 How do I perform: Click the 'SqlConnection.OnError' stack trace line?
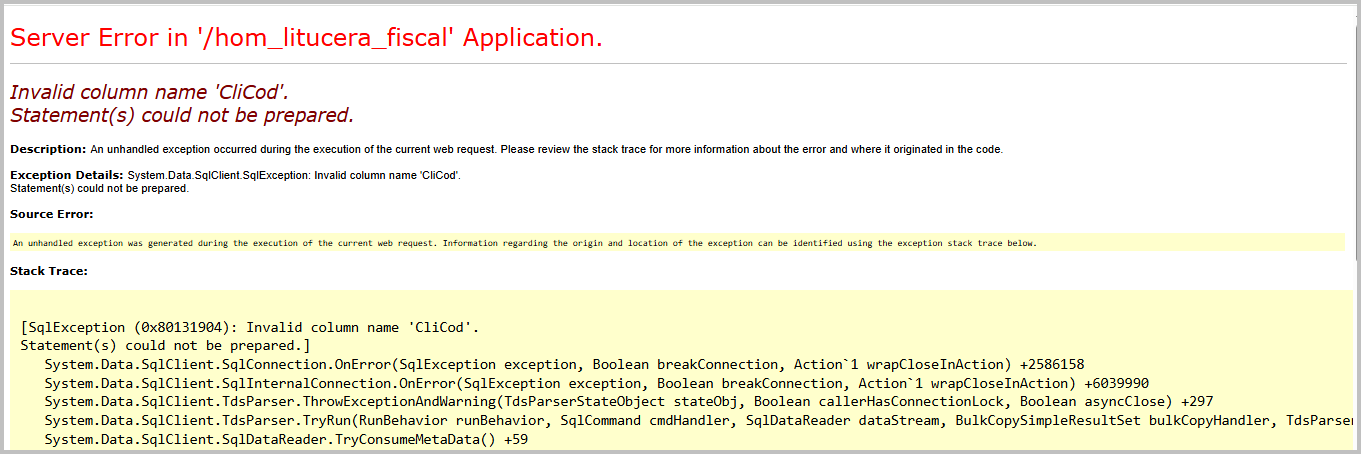click(564, 365)
